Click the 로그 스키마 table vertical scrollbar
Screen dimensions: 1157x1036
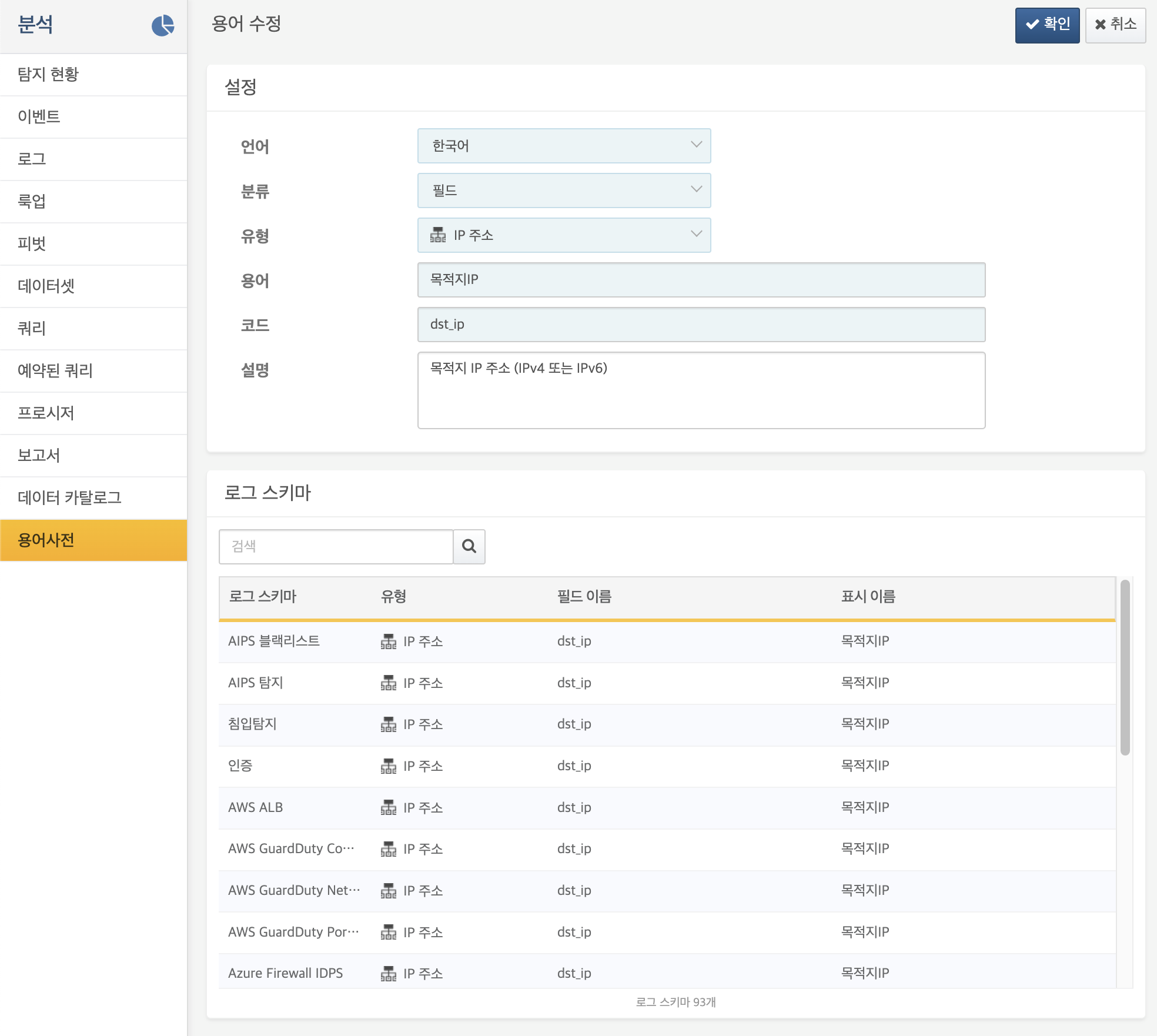1125,667
